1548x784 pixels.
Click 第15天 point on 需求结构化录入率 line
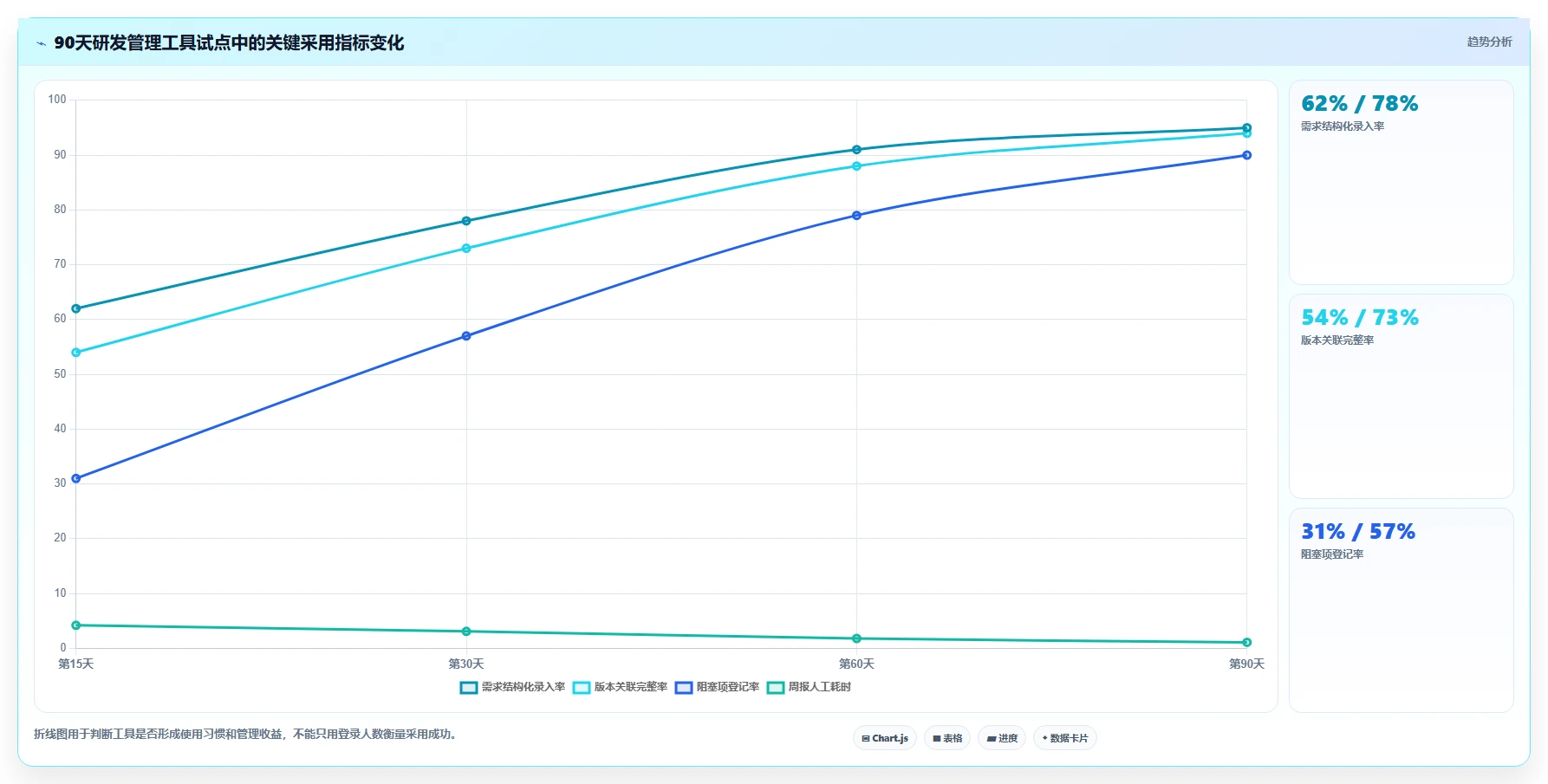(x=76, y=308)
